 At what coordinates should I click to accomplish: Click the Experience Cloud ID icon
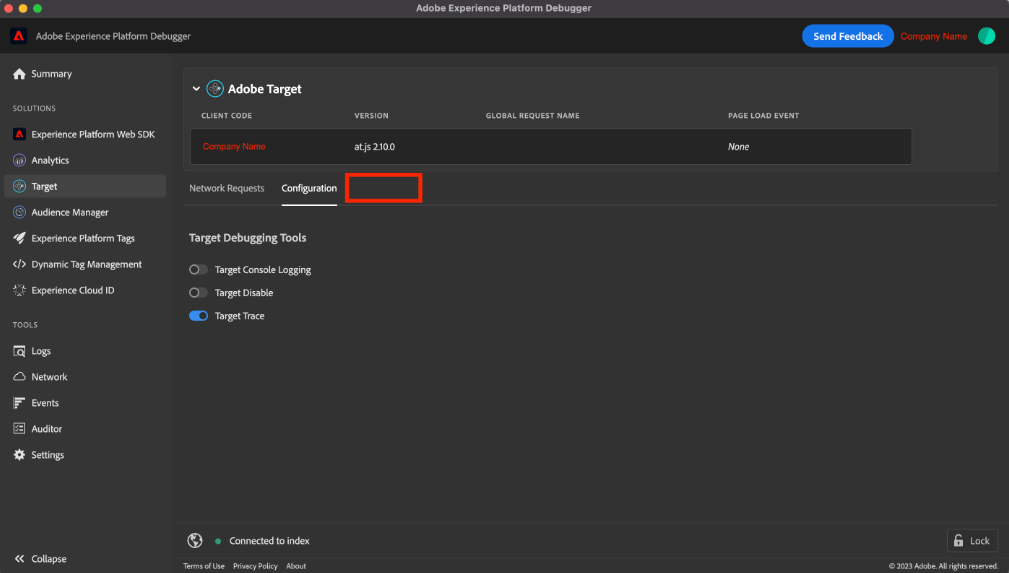[x=19, y=290]
